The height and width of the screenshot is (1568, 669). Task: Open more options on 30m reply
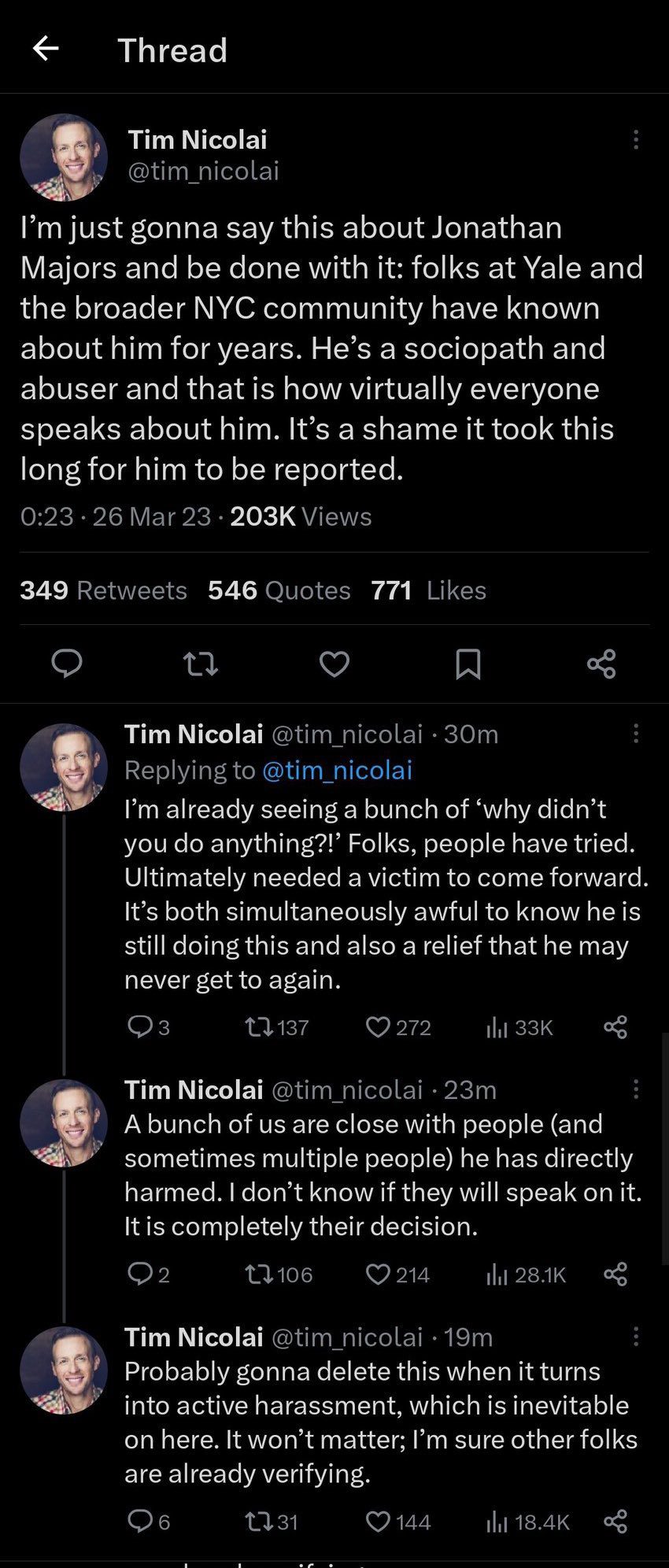click(636, 734)
